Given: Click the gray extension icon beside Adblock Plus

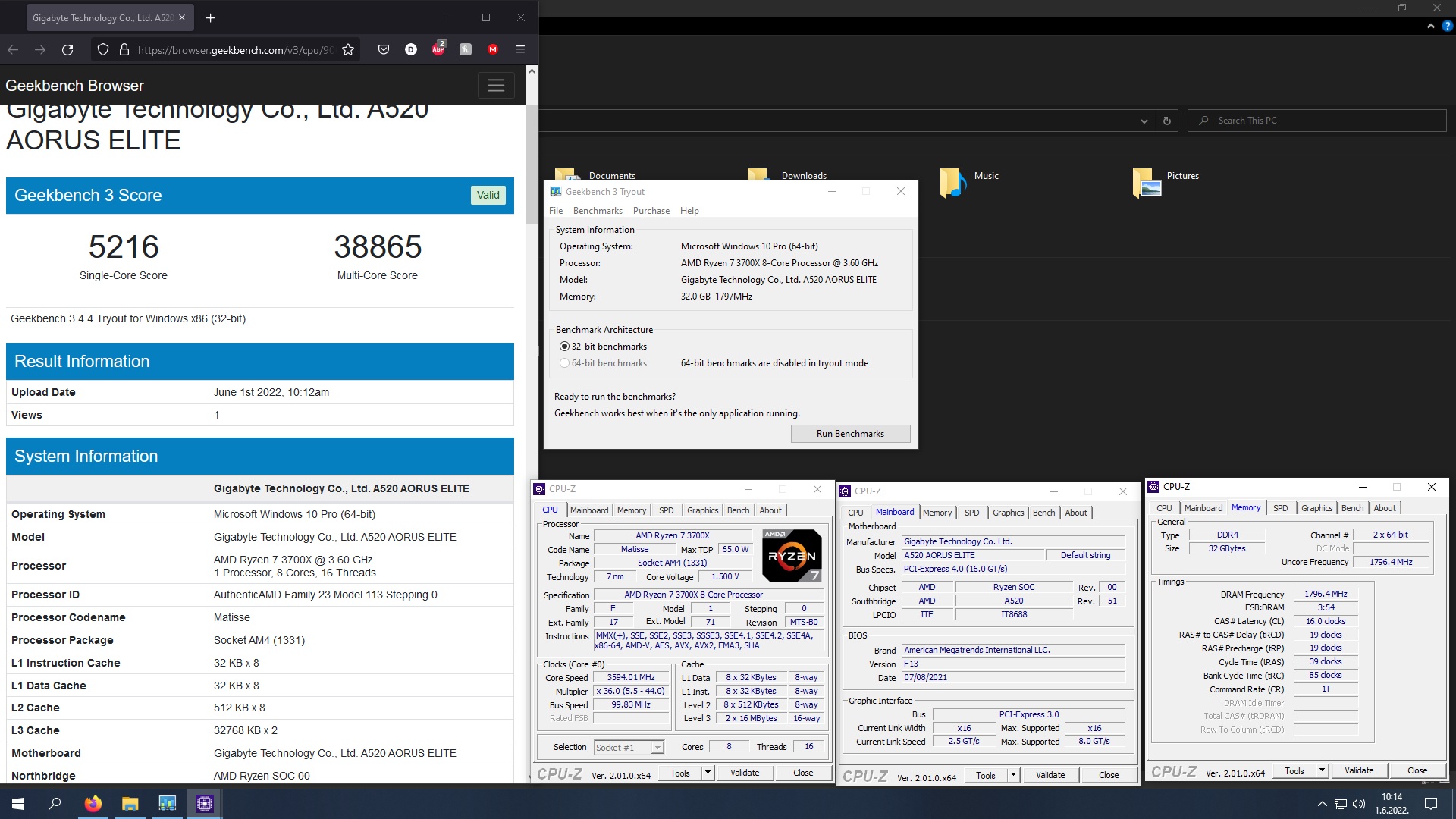Looking at the screenshot, I should pyautogui.click(x=466, y=50).
